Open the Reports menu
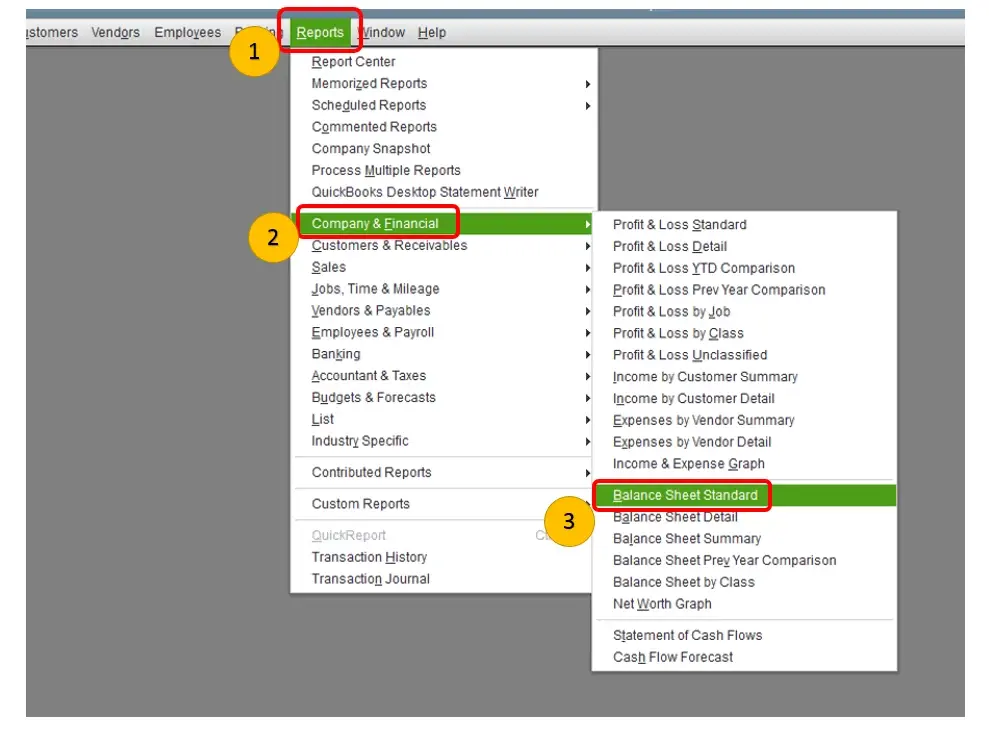Screen dimensions: 989x732 click(x=320, y=32)
